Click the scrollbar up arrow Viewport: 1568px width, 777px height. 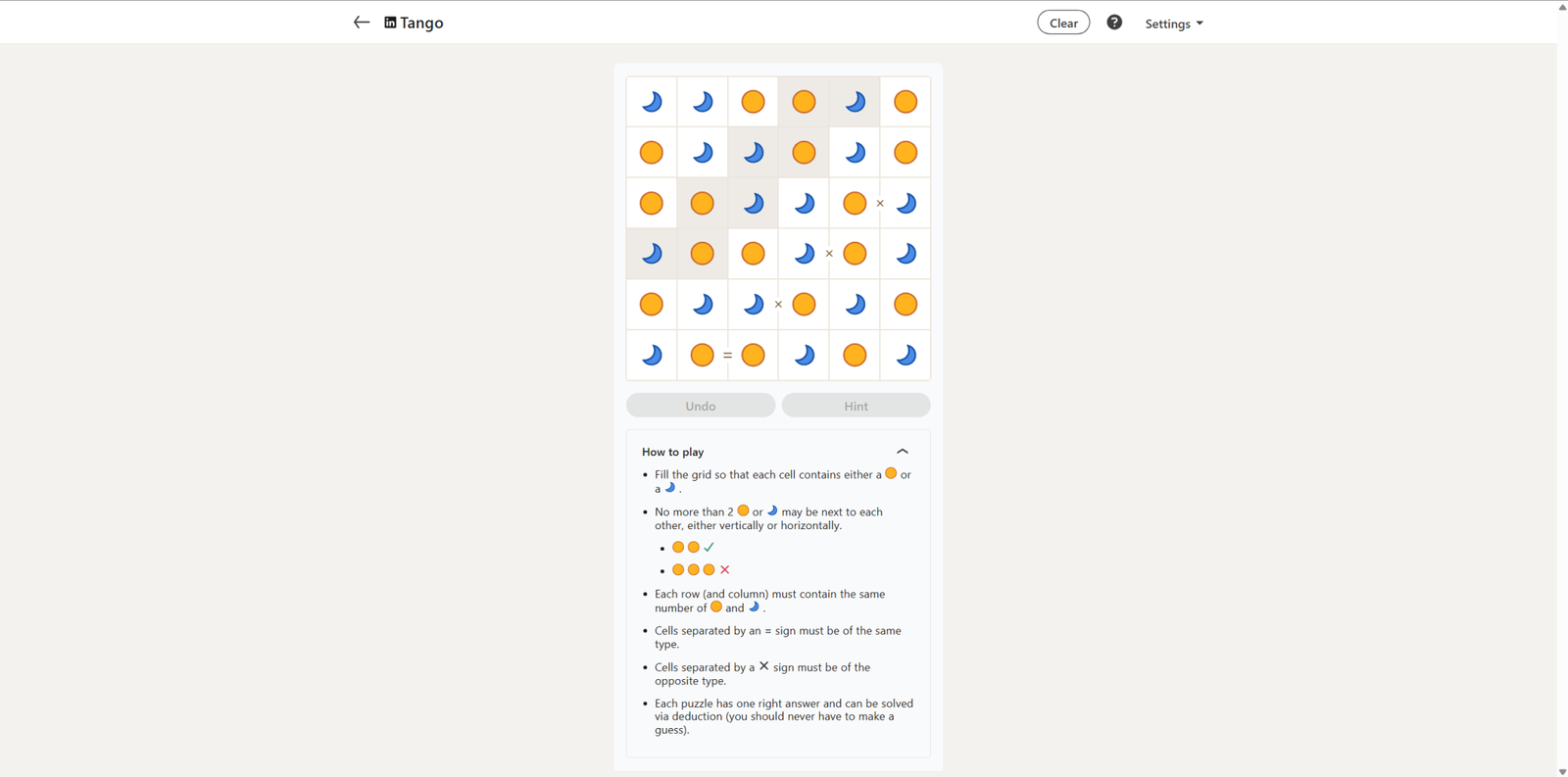(x=1562, y=6)
